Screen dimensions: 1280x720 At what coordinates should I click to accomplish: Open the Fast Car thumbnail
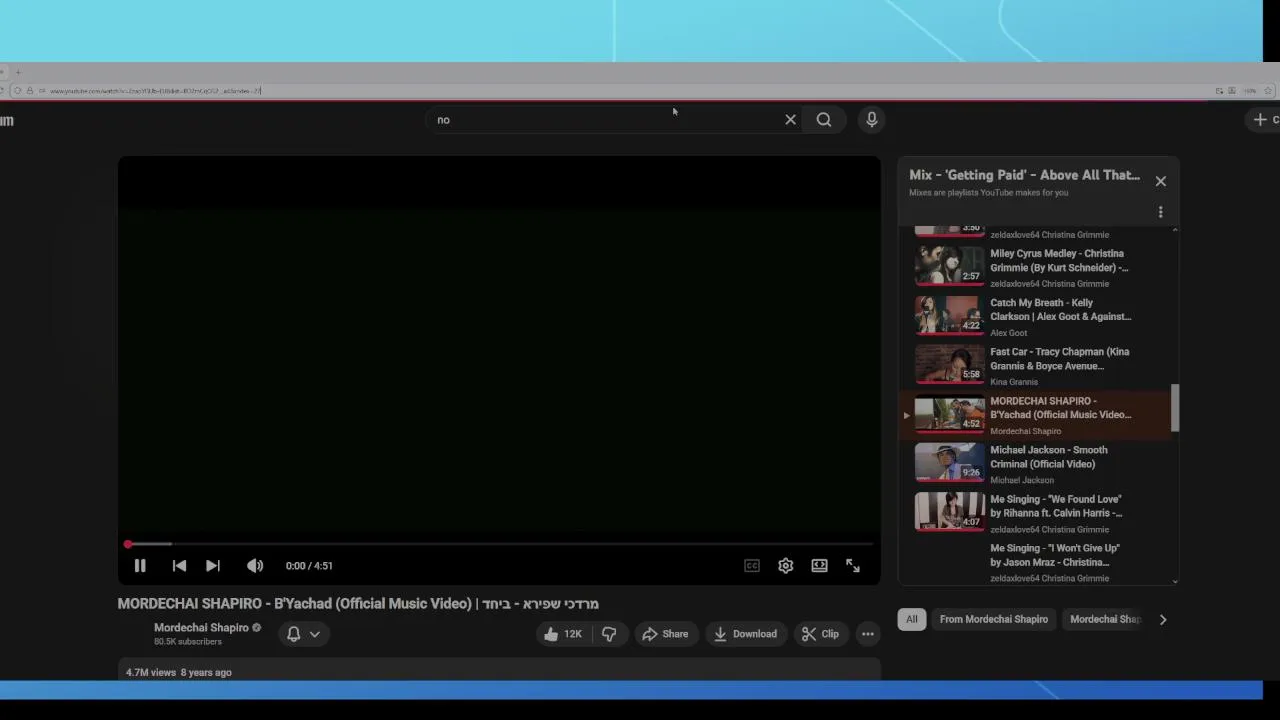[949, 363]
